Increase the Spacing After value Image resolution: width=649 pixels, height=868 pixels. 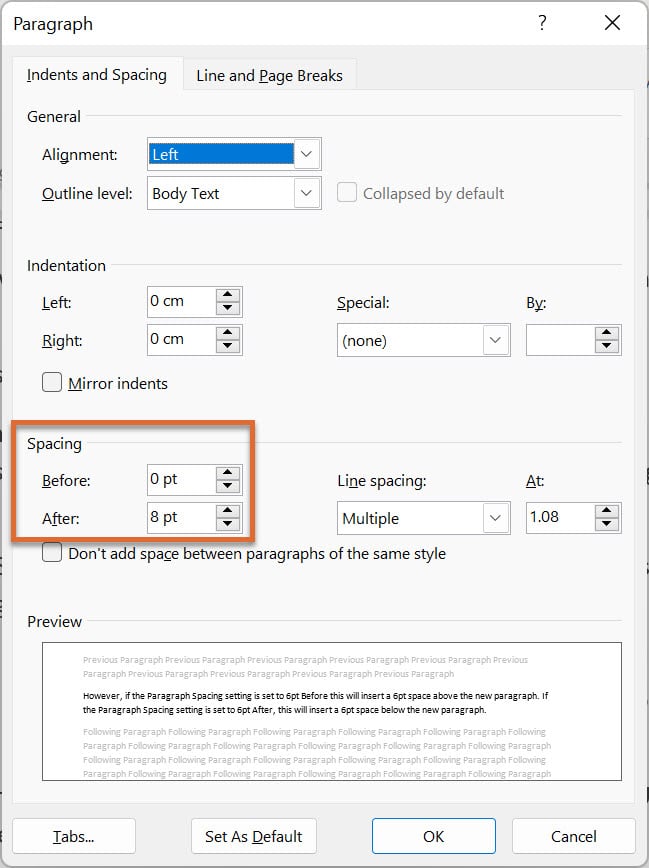click(x=228, y=510)
